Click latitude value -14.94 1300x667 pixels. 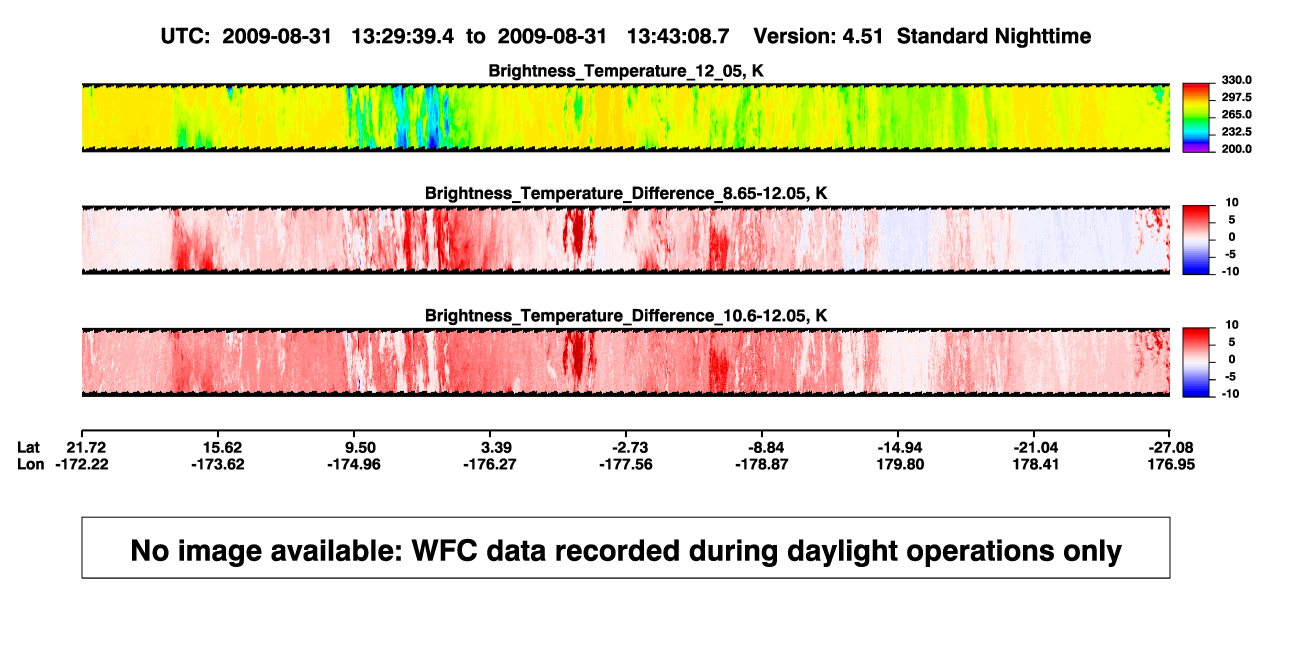click(x=899, y=446)
